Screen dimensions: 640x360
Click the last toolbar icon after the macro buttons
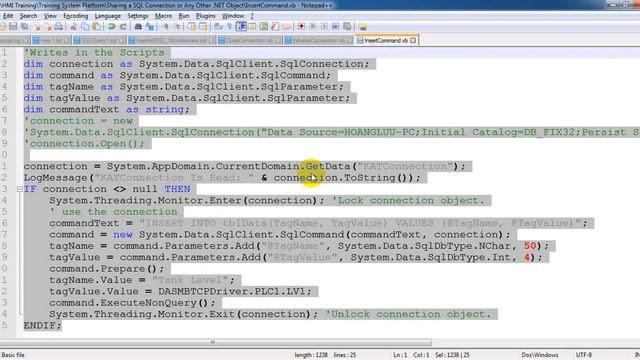tap(362, 27)
